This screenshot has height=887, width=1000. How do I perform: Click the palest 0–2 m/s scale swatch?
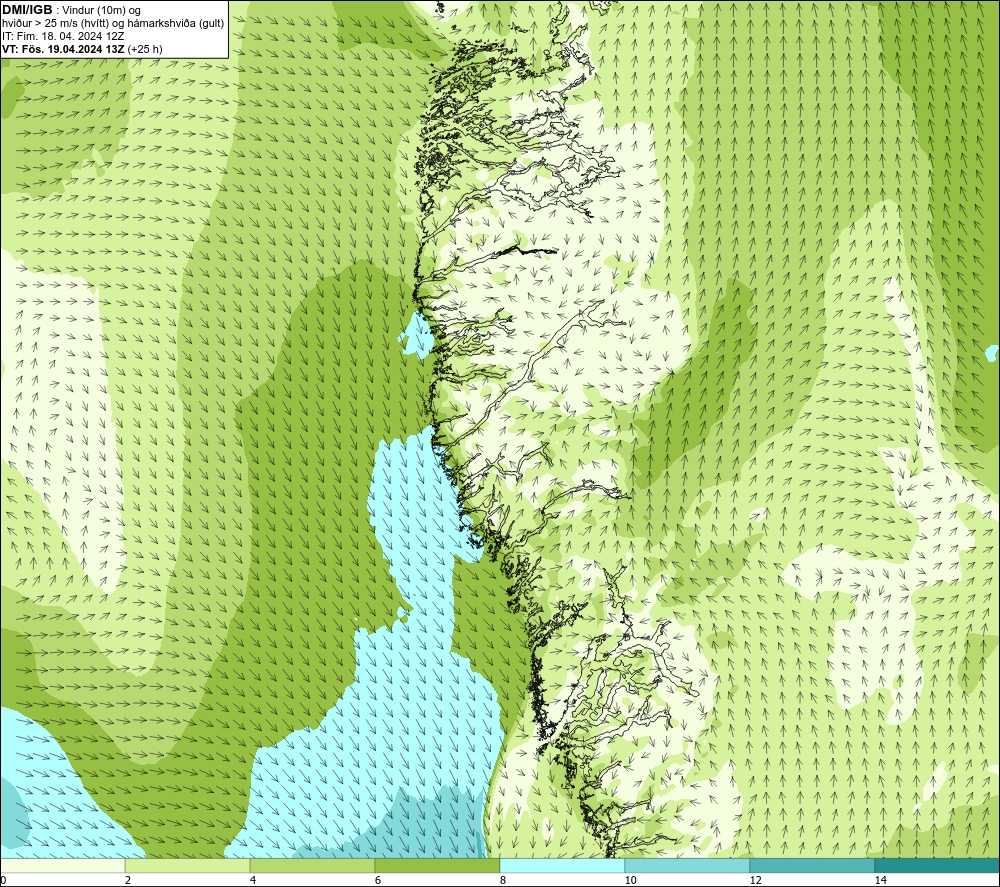tap(62, 866)
